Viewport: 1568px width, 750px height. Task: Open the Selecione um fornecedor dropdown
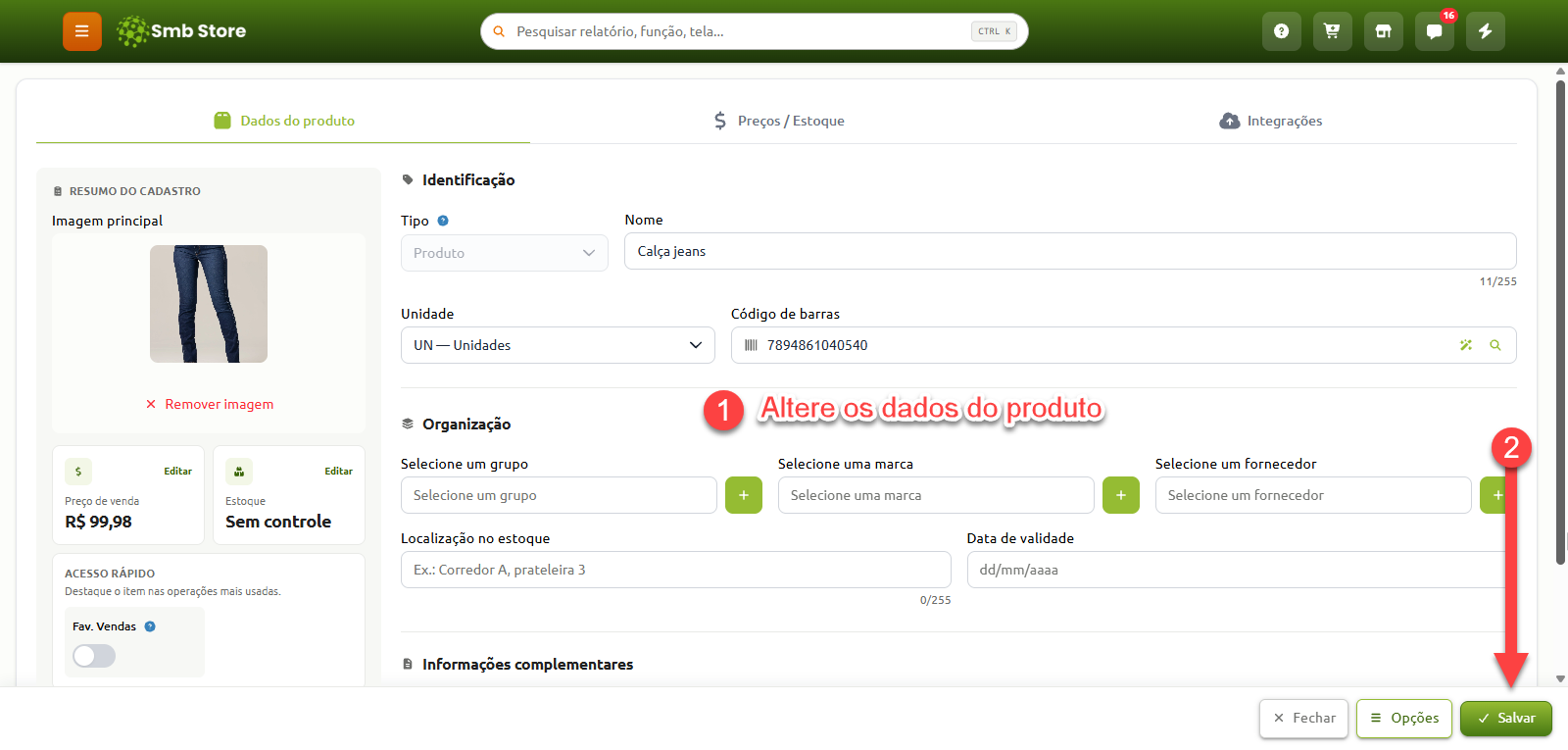pos(1313,495)
